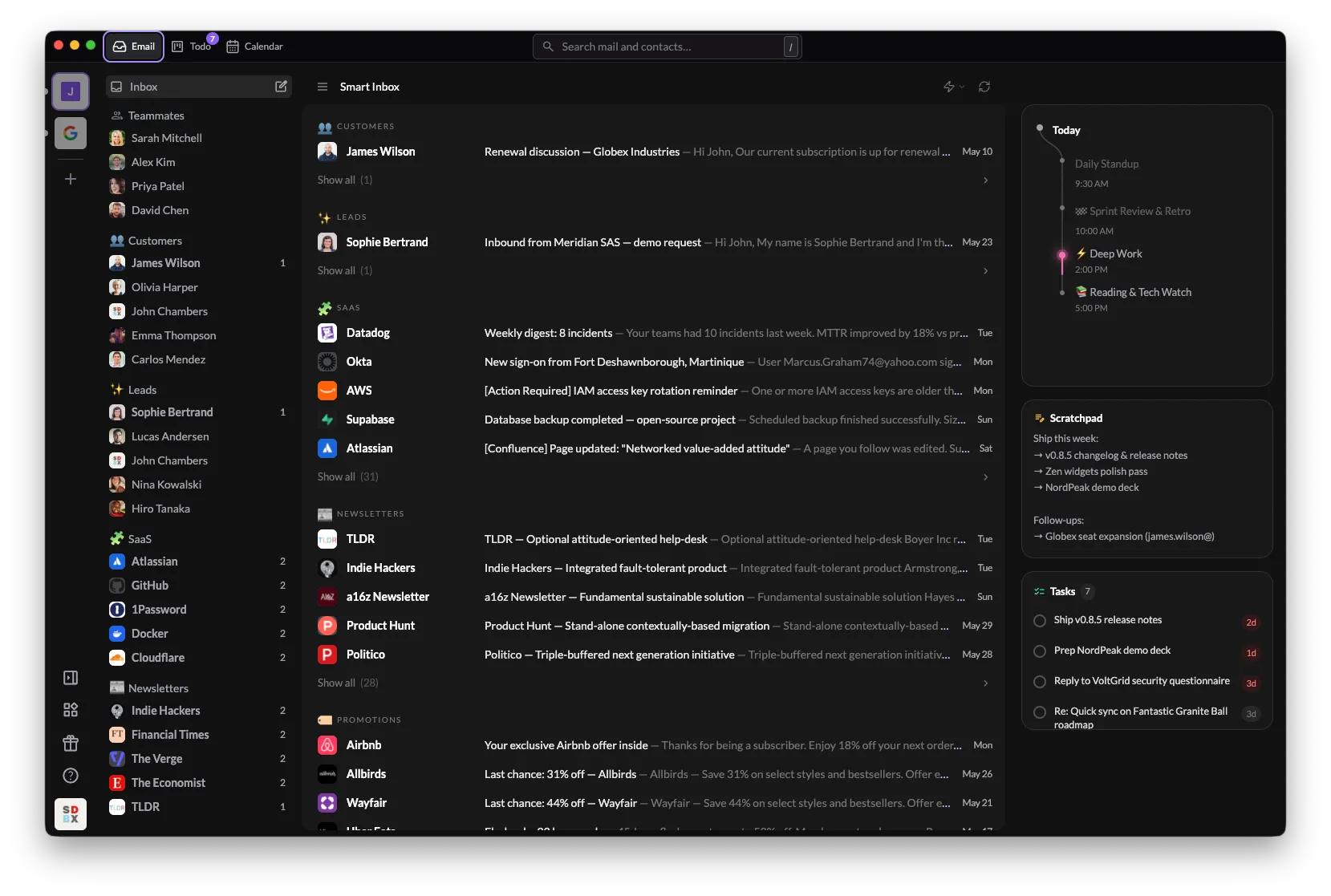This screenshot has width=1331, height=896.
Task: Switch to the Google account icon
Action: (x=71, y=133)
